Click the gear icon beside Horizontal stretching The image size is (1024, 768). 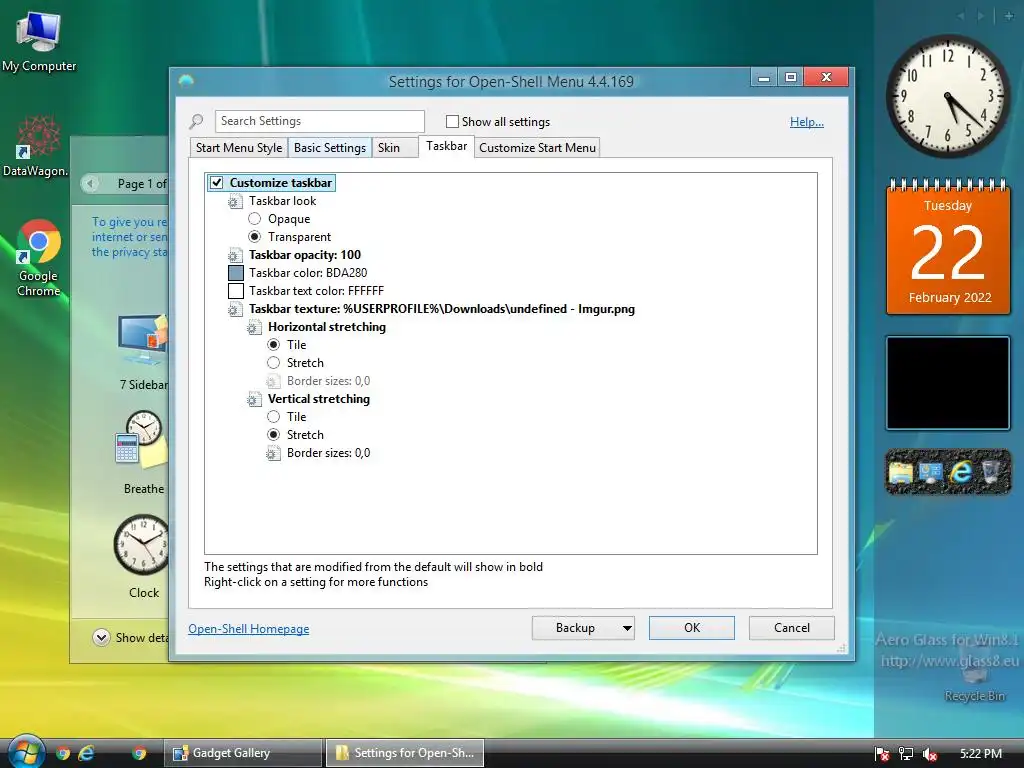255,327
